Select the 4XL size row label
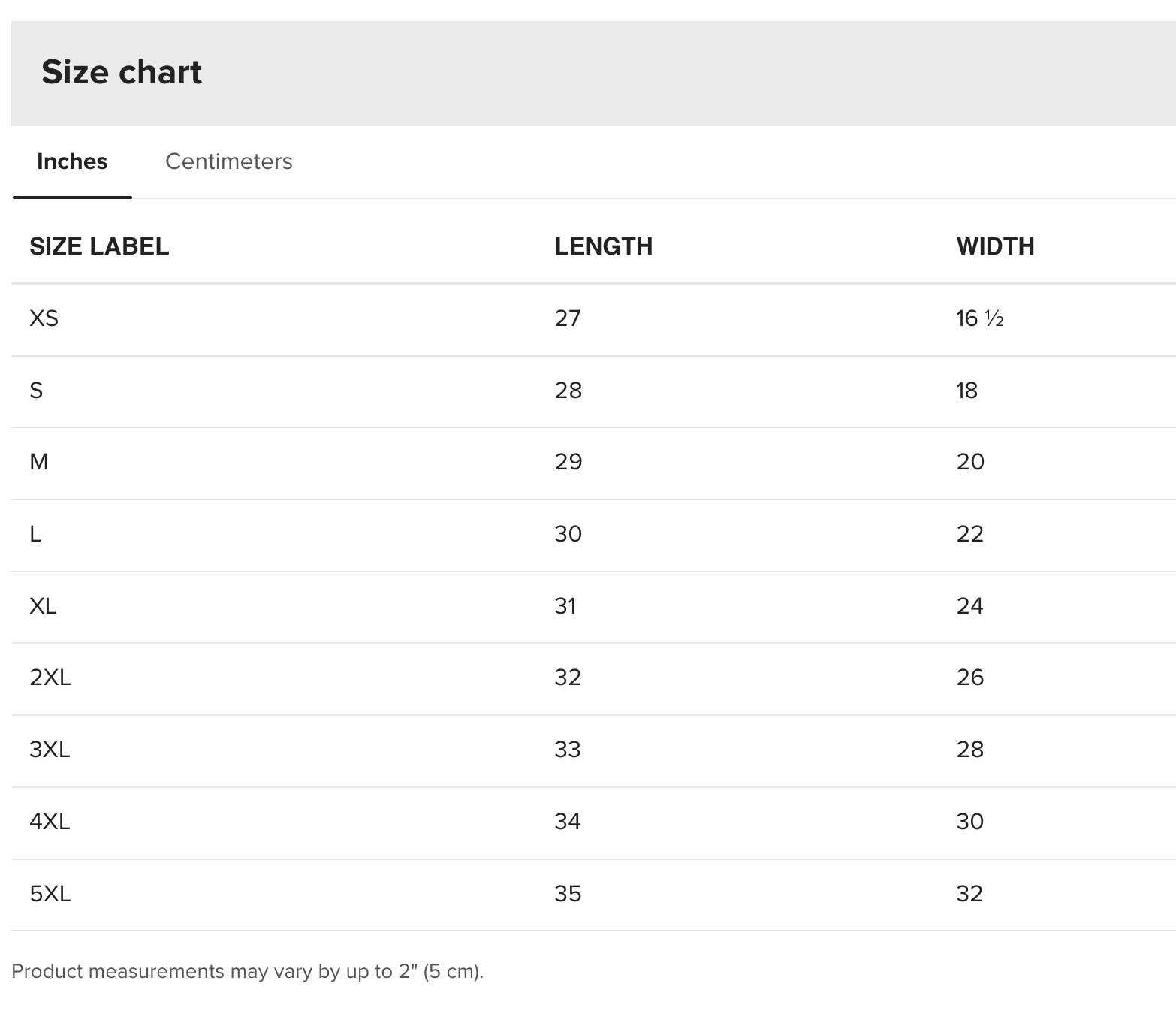 click(x=50, y=822)
